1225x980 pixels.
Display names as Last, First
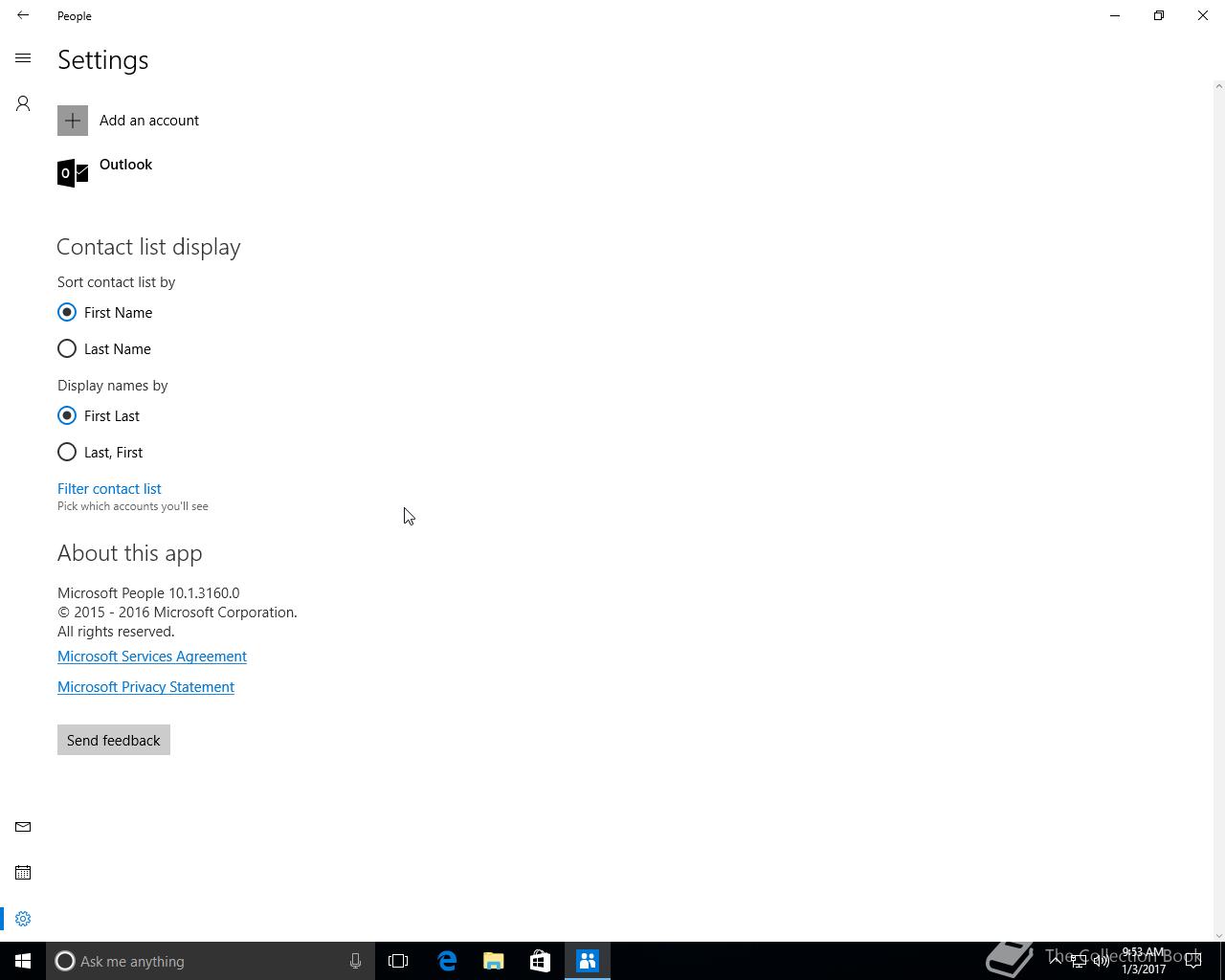point(100,453)
